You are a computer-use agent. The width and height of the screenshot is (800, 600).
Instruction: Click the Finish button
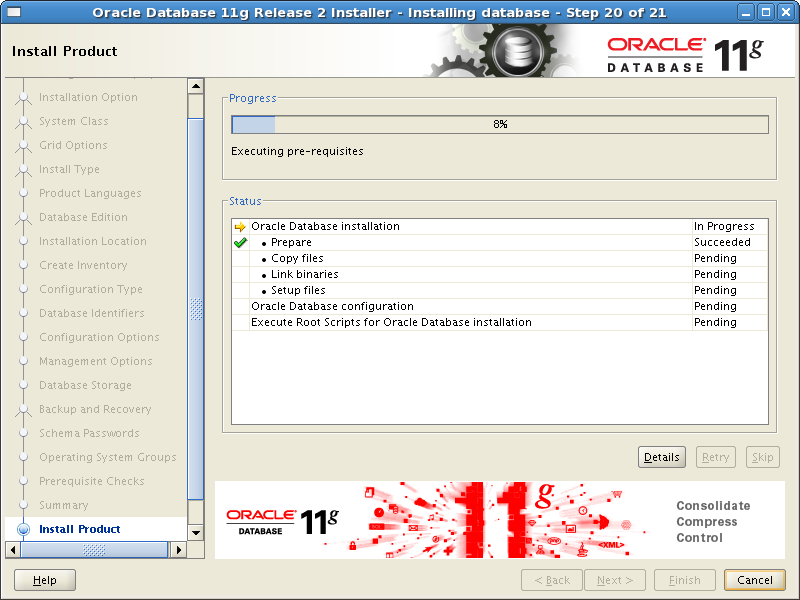[685, 580]
